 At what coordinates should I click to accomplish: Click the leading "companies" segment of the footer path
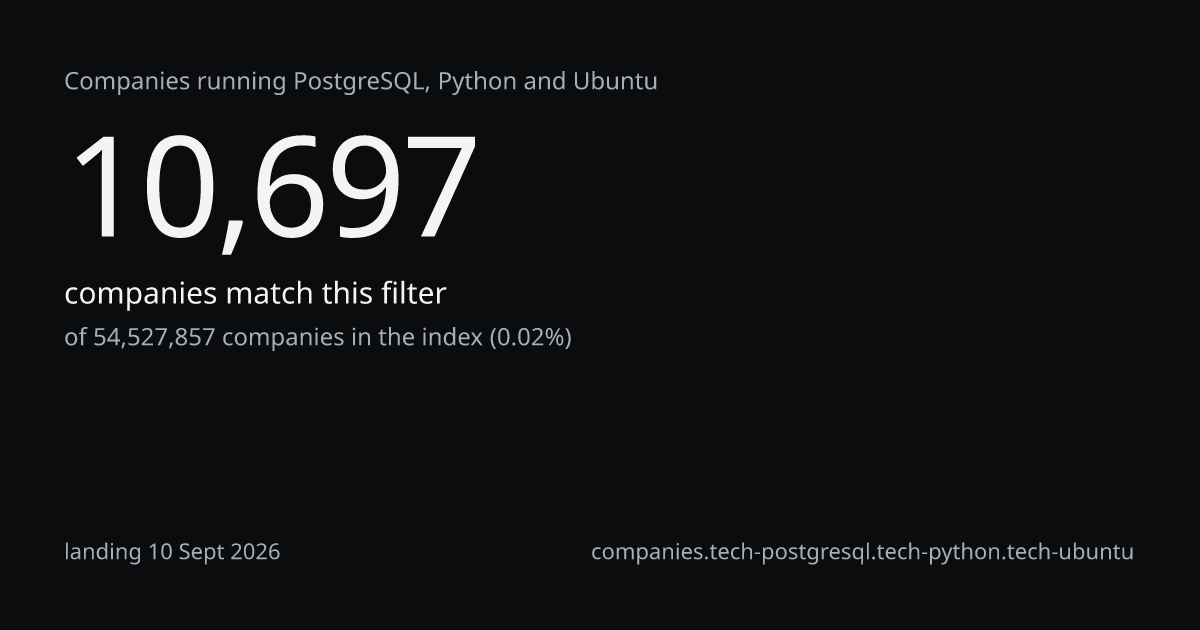pyautogui.click(x=646, y=552)
